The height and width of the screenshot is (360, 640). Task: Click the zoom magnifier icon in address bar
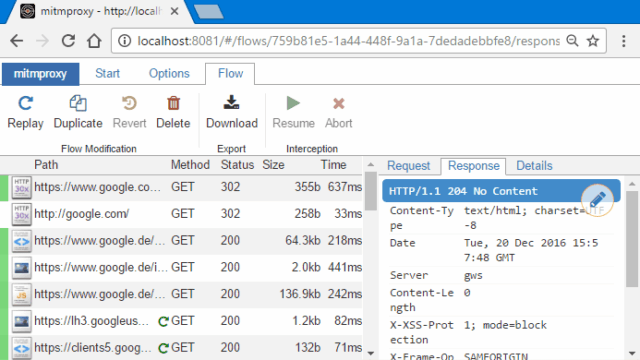pyautogui.click(x=572, y=41)
